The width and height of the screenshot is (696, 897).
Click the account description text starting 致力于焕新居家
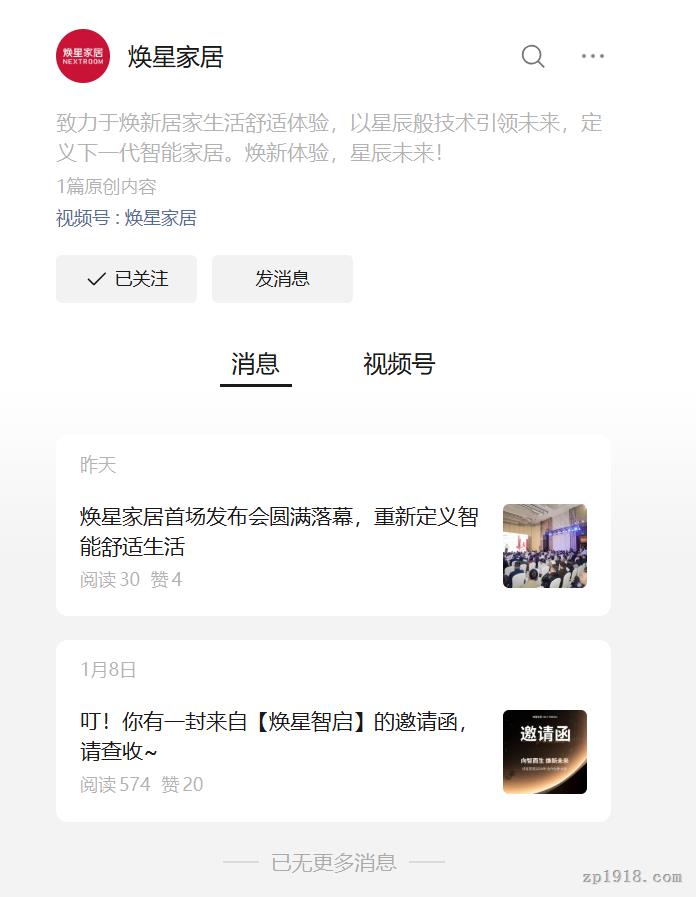(329, 138)
